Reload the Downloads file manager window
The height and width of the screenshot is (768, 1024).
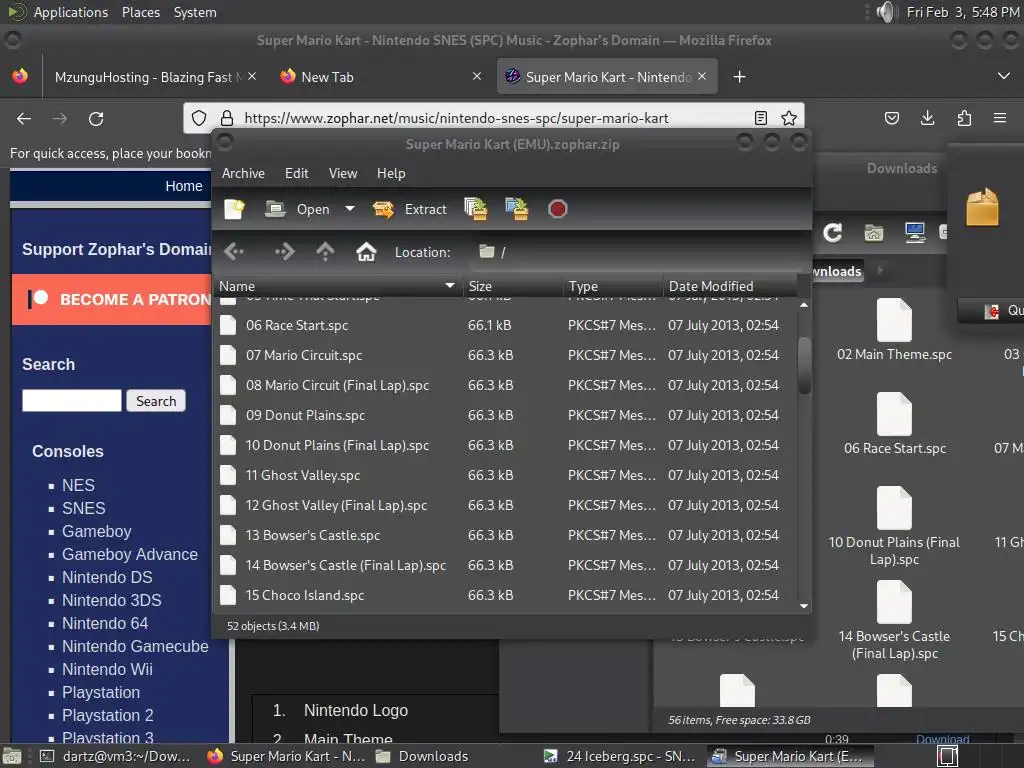click(x=833, y=232)
